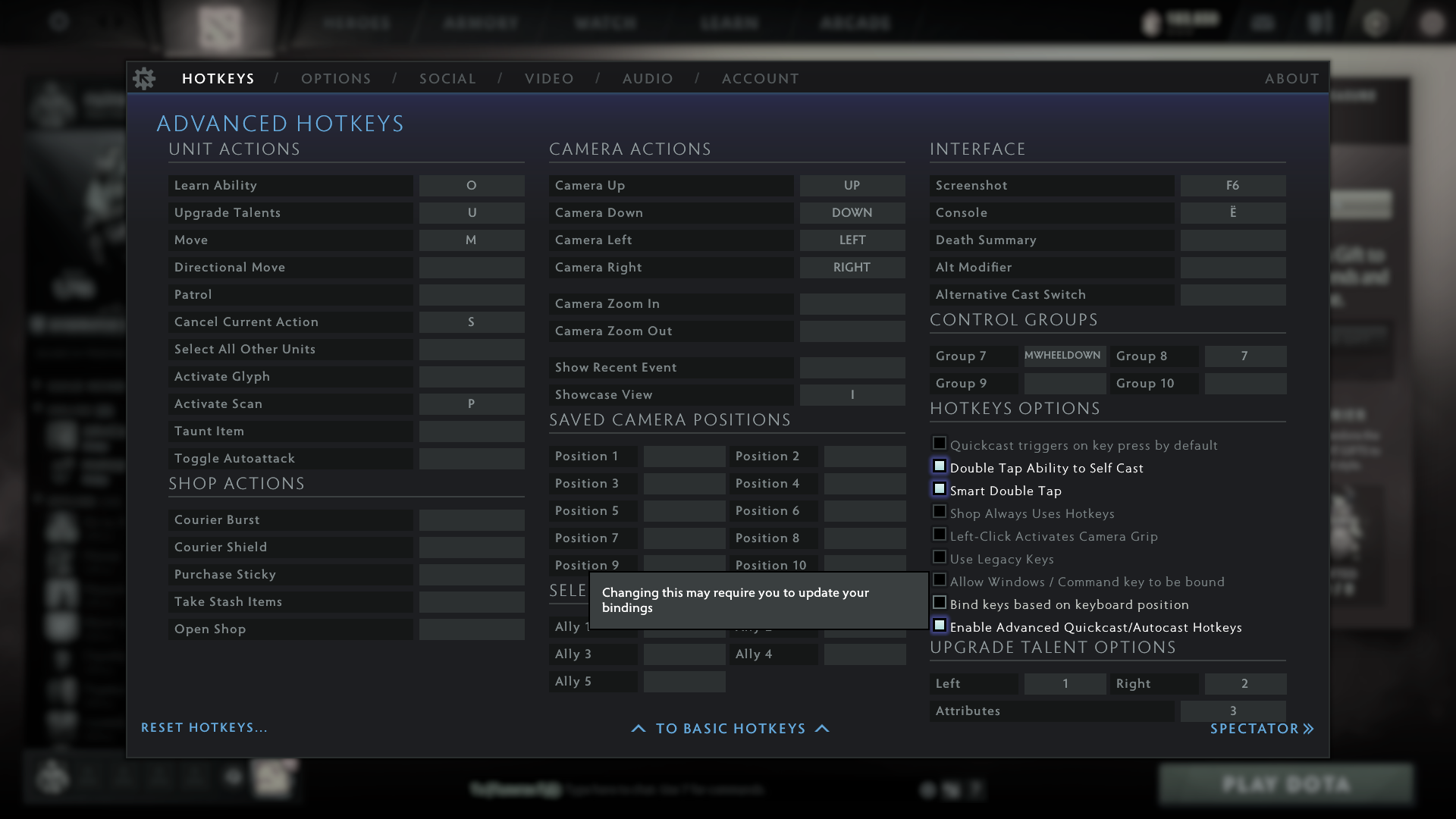Open Spectator hotkeys page
The height and width of the screenshot is (819, 1456).
pos(1254,729)
